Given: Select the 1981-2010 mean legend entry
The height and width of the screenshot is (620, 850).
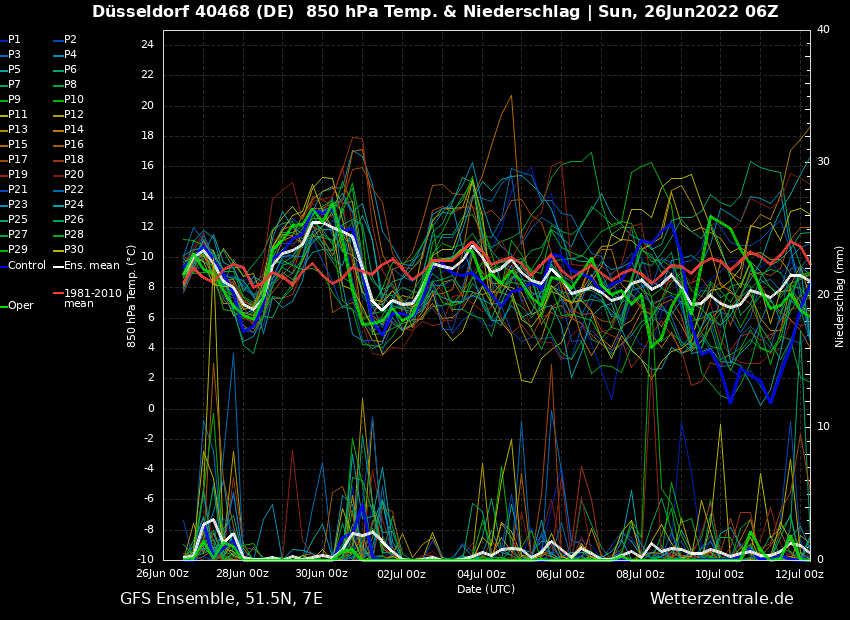Looking at the screenshot, I should point(92,299).
